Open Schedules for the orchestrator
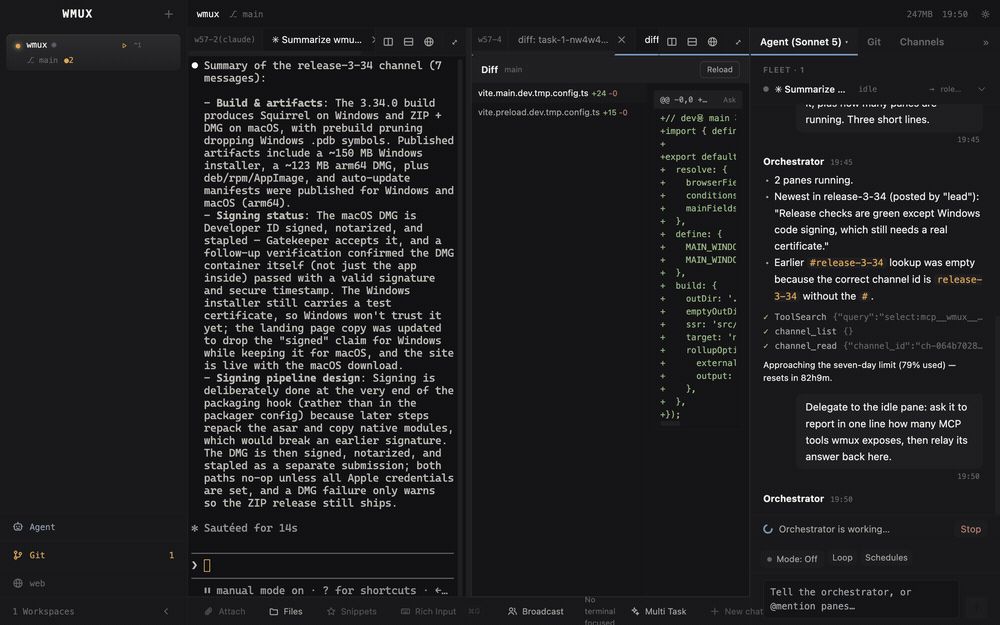 (886, 558)
